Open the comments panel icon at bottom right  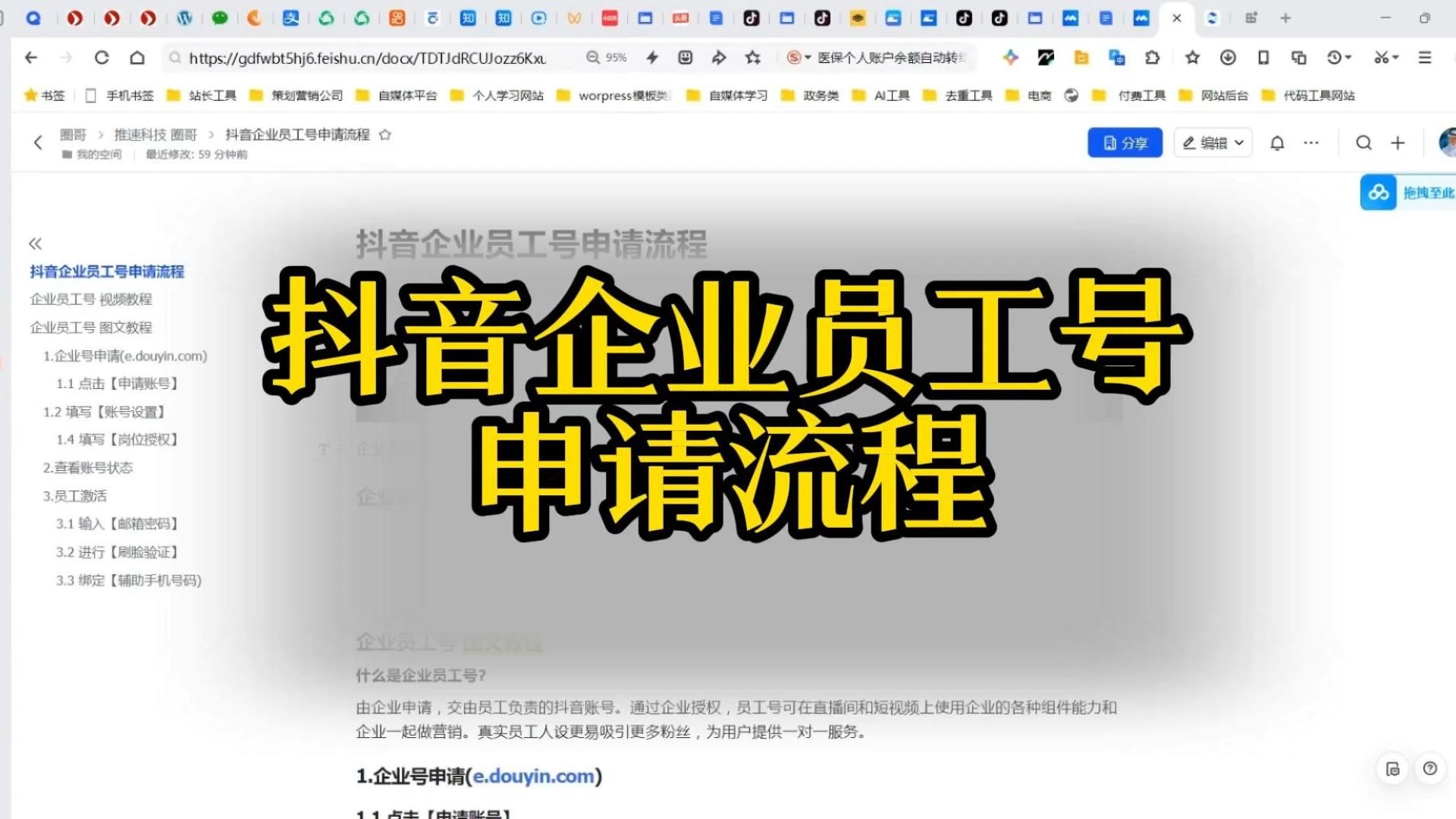(1392, 769)
